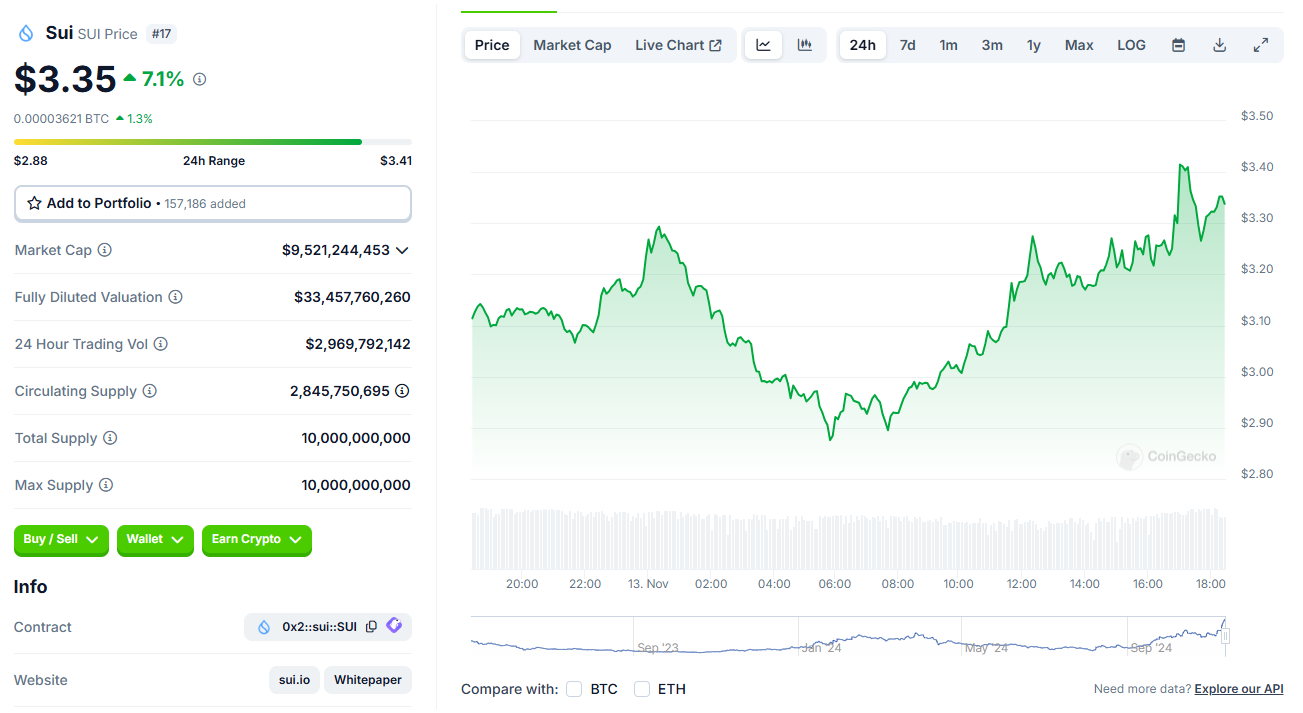1303x713 pixels.
Task: Select the 1m time range
Action: point(949,45)
